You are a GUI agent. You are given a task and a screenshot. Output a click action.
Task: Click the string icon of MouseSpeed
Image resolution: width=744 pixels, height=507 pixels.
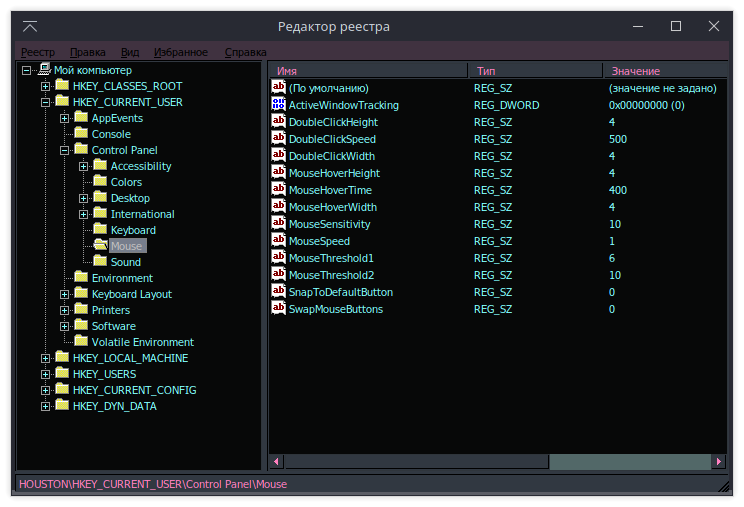pos(279,240)
